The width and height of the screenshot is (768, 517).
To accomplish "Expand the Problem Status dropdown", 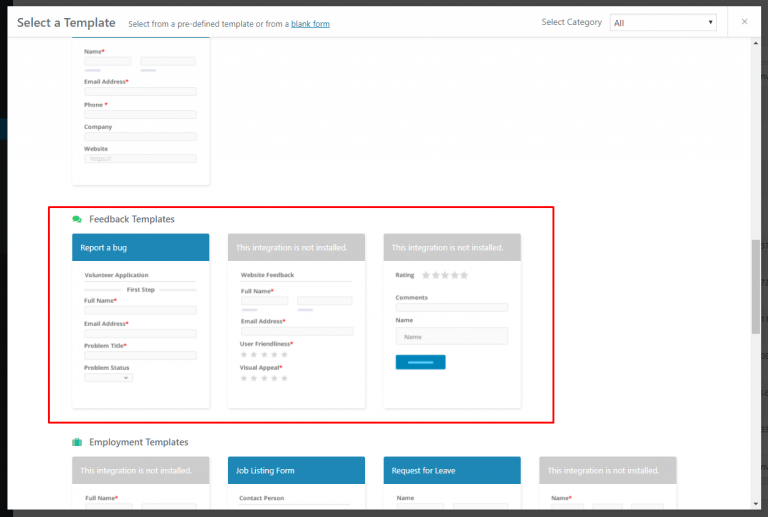I will [108, 378].
